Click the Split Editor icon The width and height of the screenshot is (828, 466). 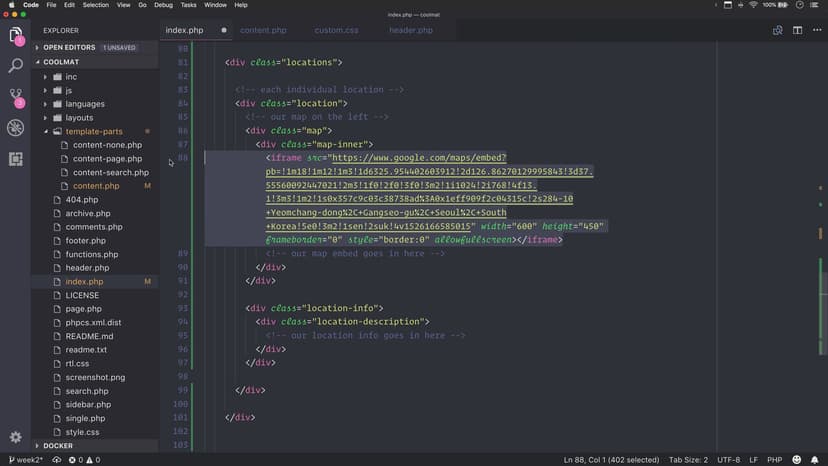[x=796, y=30]
